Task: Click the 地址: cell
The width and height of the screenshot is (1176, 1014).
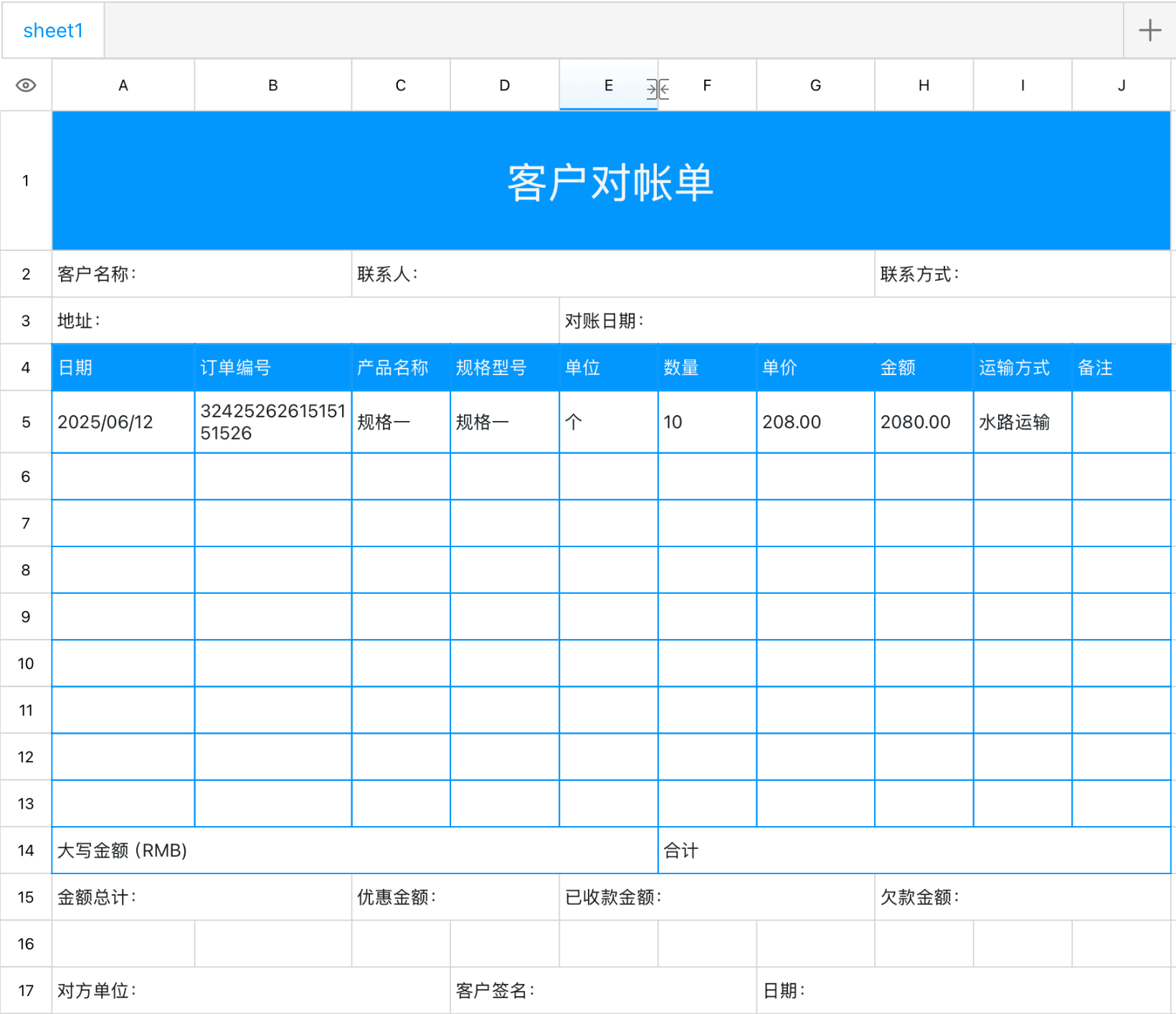Action: click(x=305, y=321)
